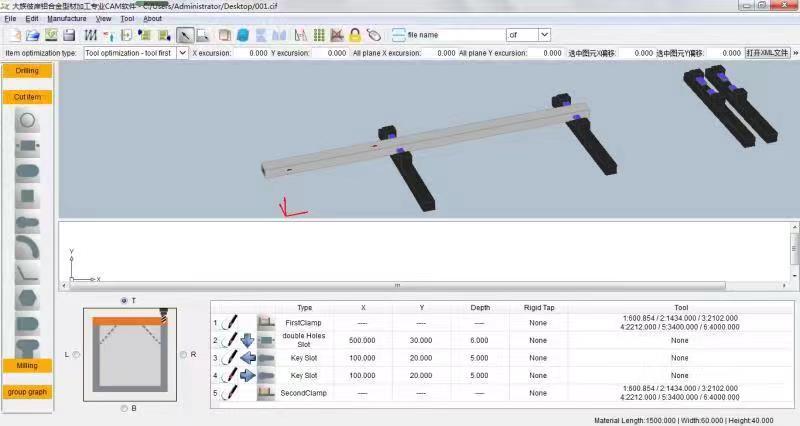This screenshot has height=426, width=800.
Task: Expand toolbar overflow chevron at far right
Action: [794, 53]
